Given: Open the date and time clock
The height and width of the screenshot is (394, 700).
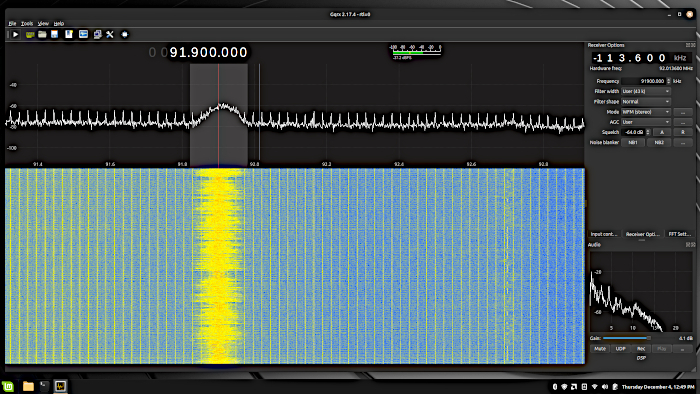Looking at the screenshot, I should 658,387.
